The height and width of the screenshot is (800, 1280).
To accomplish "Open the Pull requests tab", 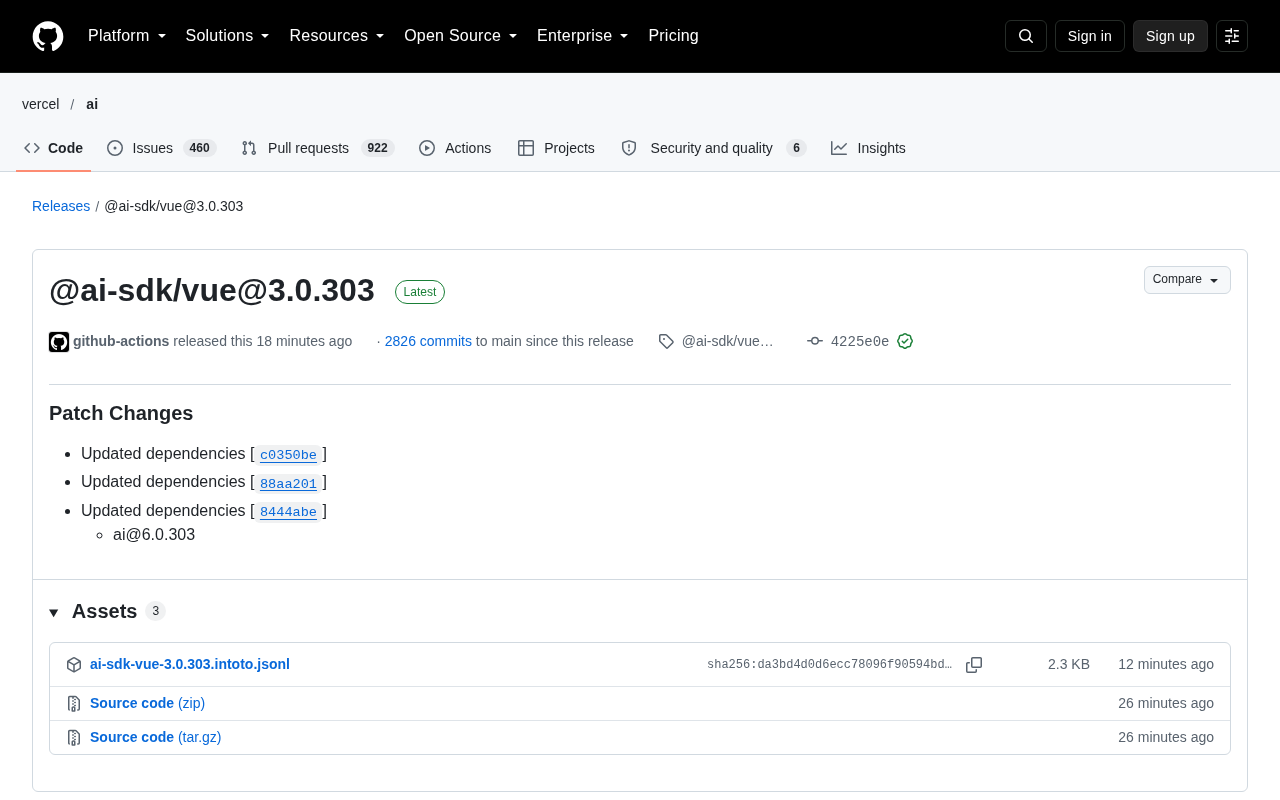I will (318, 148).
